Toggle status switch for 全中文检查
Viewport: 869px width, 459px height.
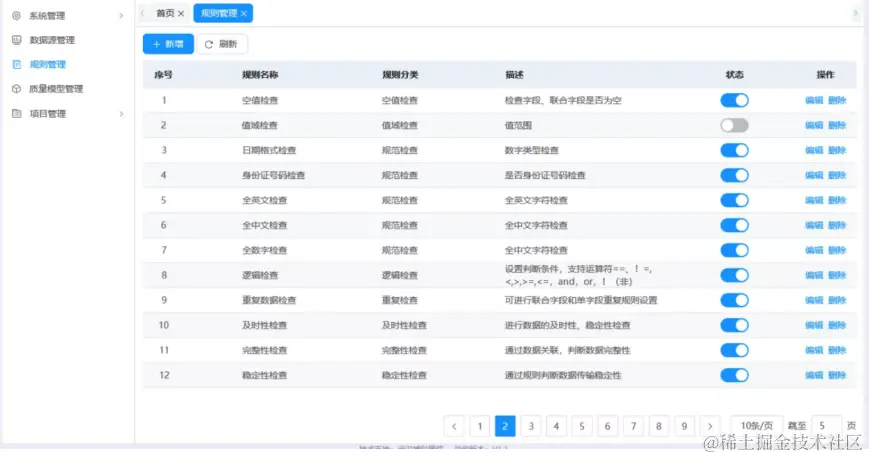(734, 225)
